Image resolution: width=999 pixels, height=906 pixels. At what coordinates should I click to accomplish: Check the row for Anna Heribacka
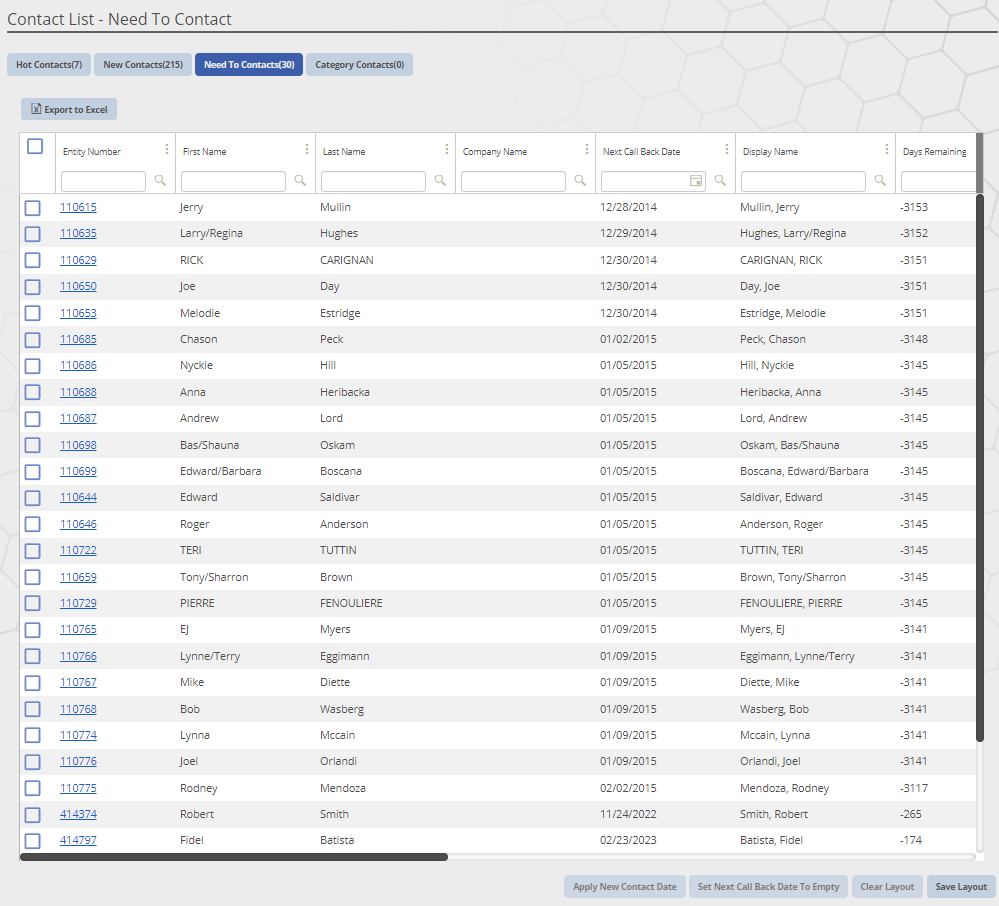[32, 392]
